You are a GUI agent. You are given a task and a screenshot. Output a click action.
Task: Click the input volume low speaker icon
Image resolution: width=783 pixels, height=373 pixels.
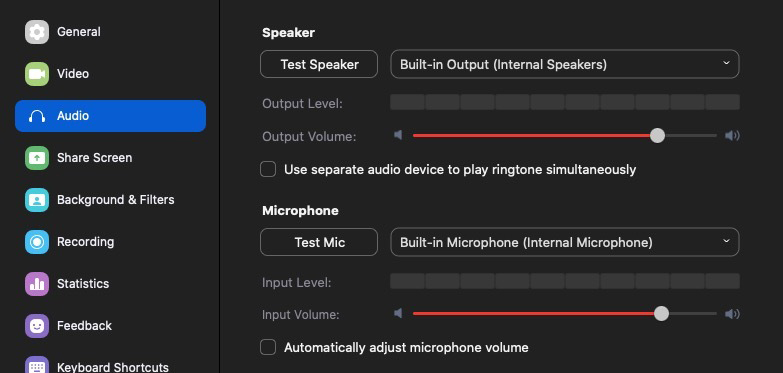click(398, 314)
